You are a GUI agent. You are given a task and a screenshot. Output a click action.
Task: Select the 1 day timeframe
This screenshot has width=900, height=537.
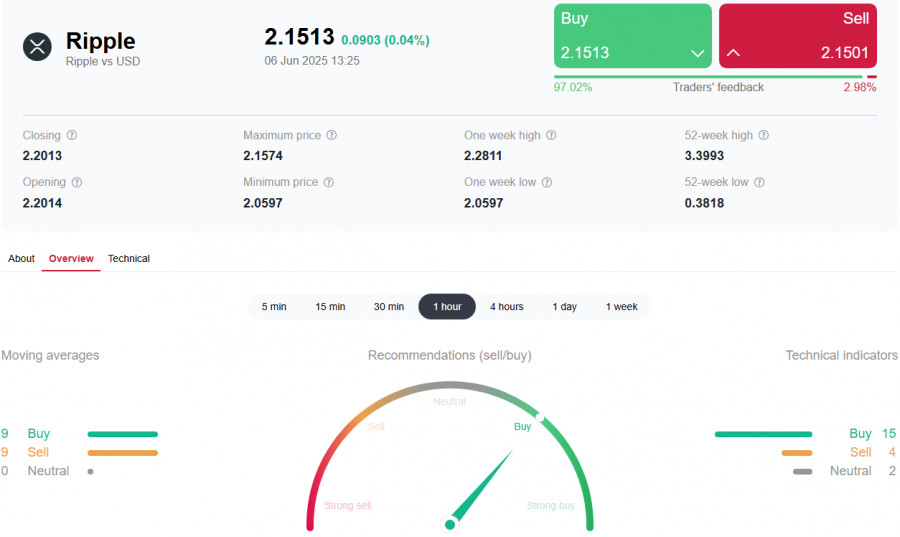564,307
